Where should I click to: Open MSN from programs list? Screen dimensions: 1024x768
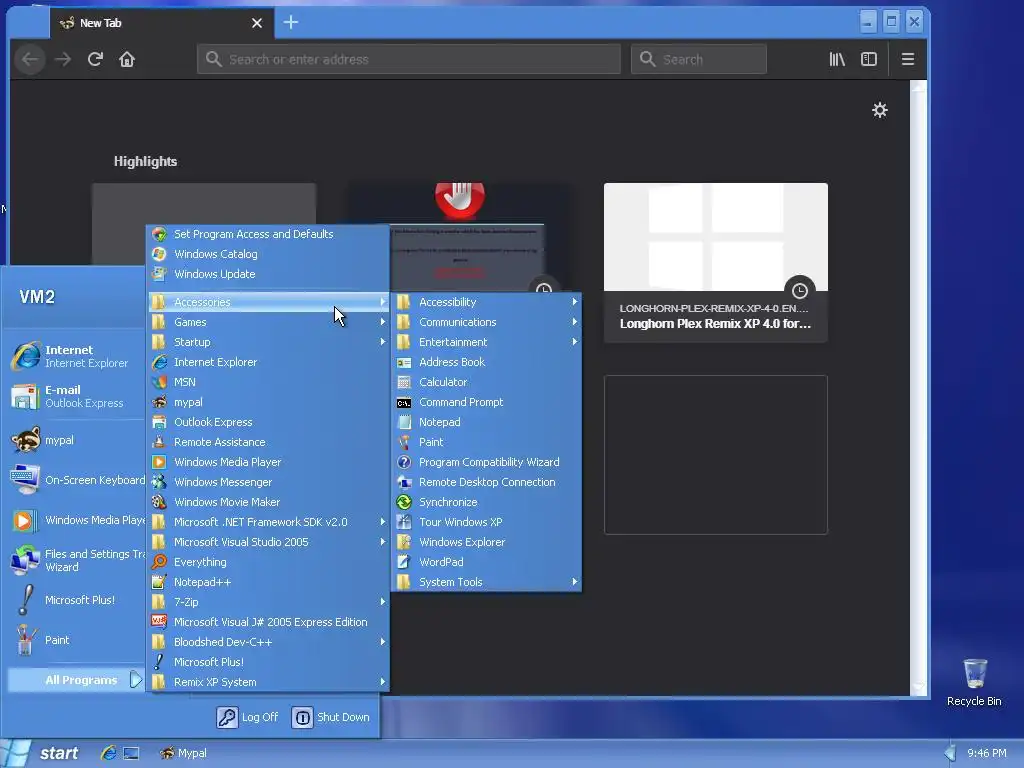268,382
